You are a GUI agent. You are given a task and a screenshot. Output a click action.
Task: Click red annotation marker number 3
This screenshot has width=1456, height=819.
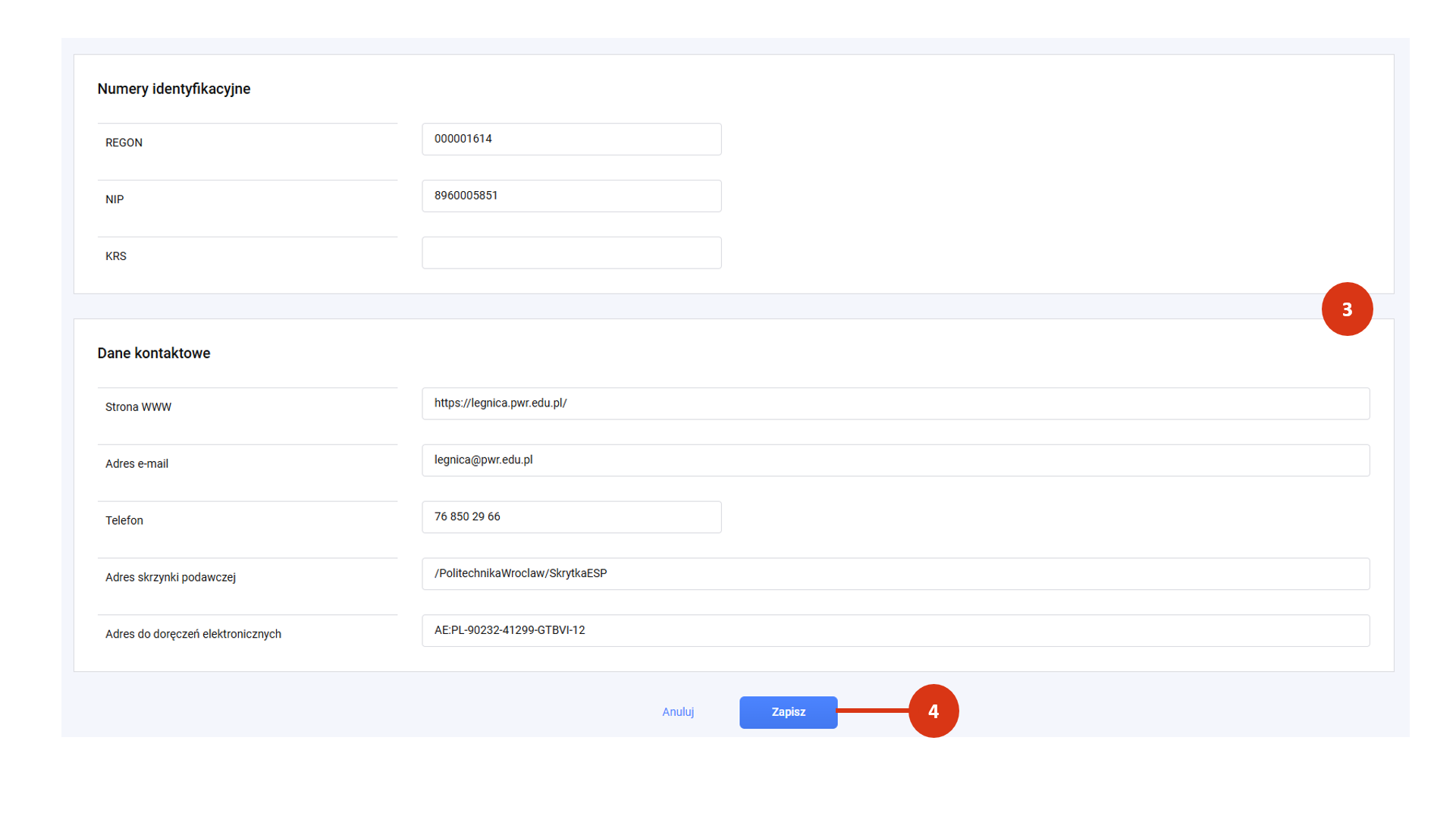[1347, 309]
